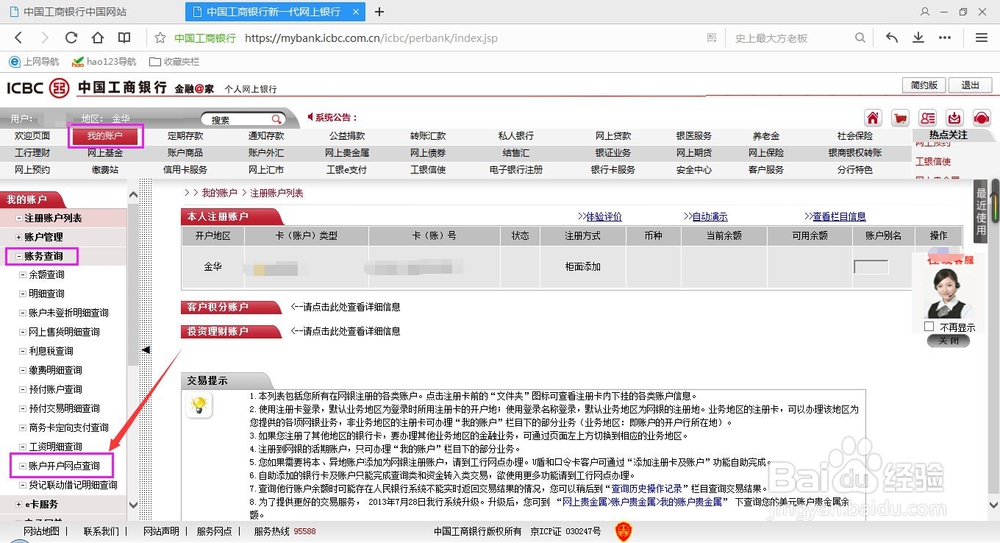Open 账户开户网点查询 in sidebar
Viewport: 1000px width, 543px height.
pos(64,466)
